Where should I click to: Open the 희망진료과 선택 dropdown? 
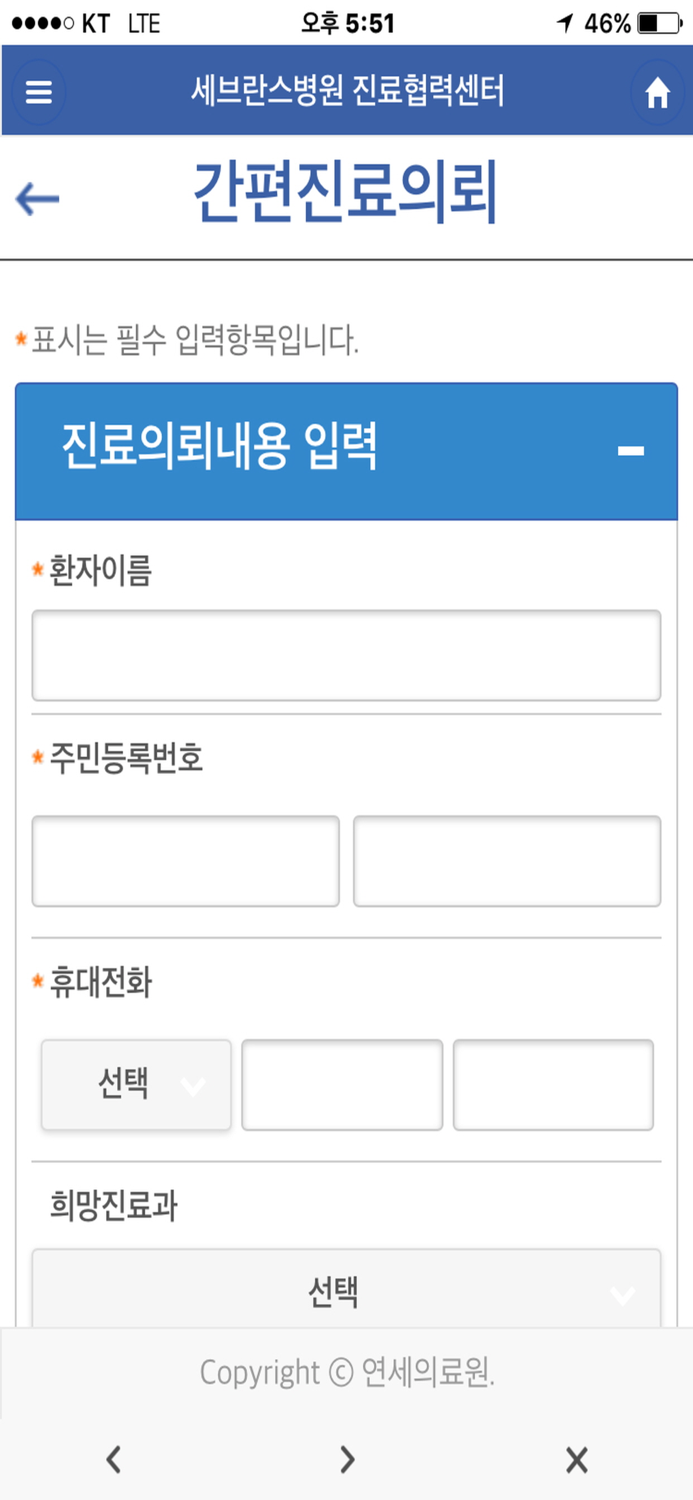pos(346,1290)
